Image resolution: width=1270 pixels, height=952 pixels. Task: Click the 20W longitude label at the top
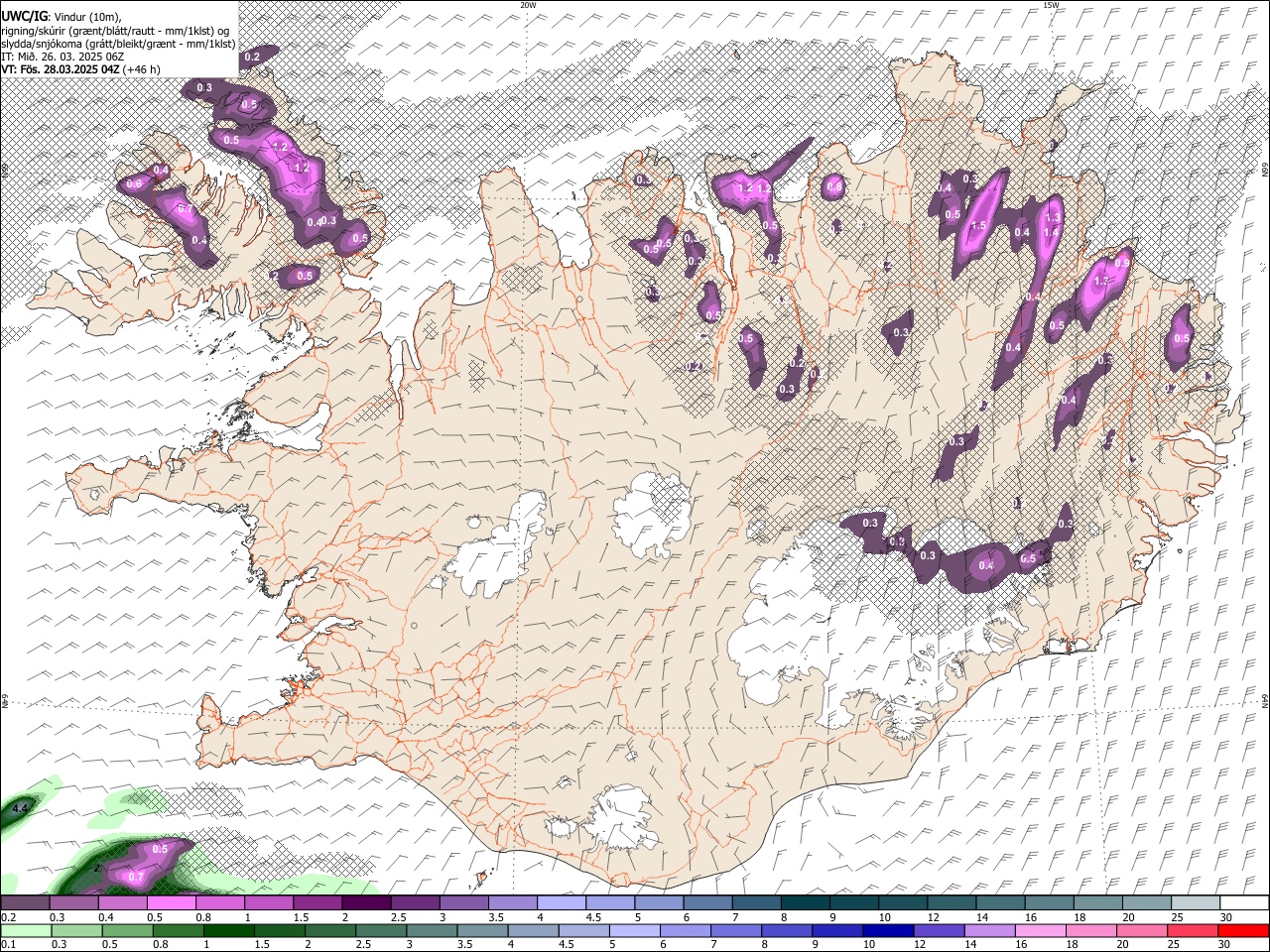click(x=528, y=5)
